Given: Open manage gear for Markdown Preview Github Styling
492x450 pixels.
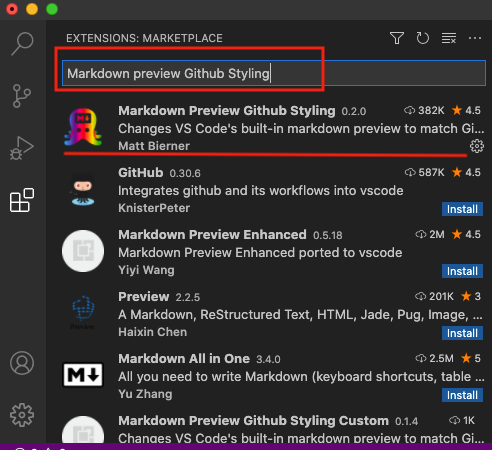Looking at the screenshot, I should (x=477, y=146).
